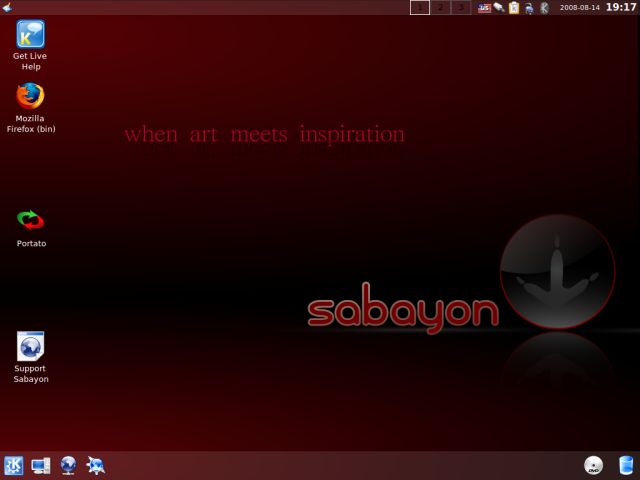Open the KDE K menu
Image resolution: width=640 pixels, height=480 pixels.
(13, 466)
